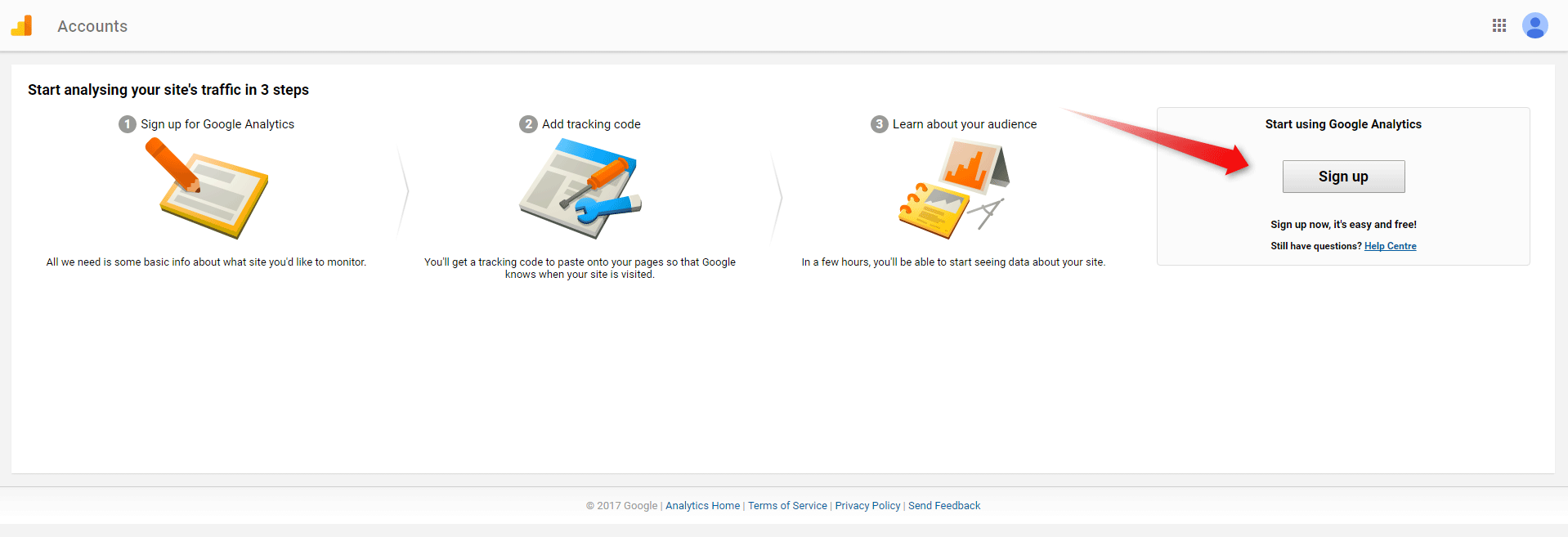The width and height of the screenshot is (1568, 537).
Task: Open the Terms of Service link
Action: (787, 506)
